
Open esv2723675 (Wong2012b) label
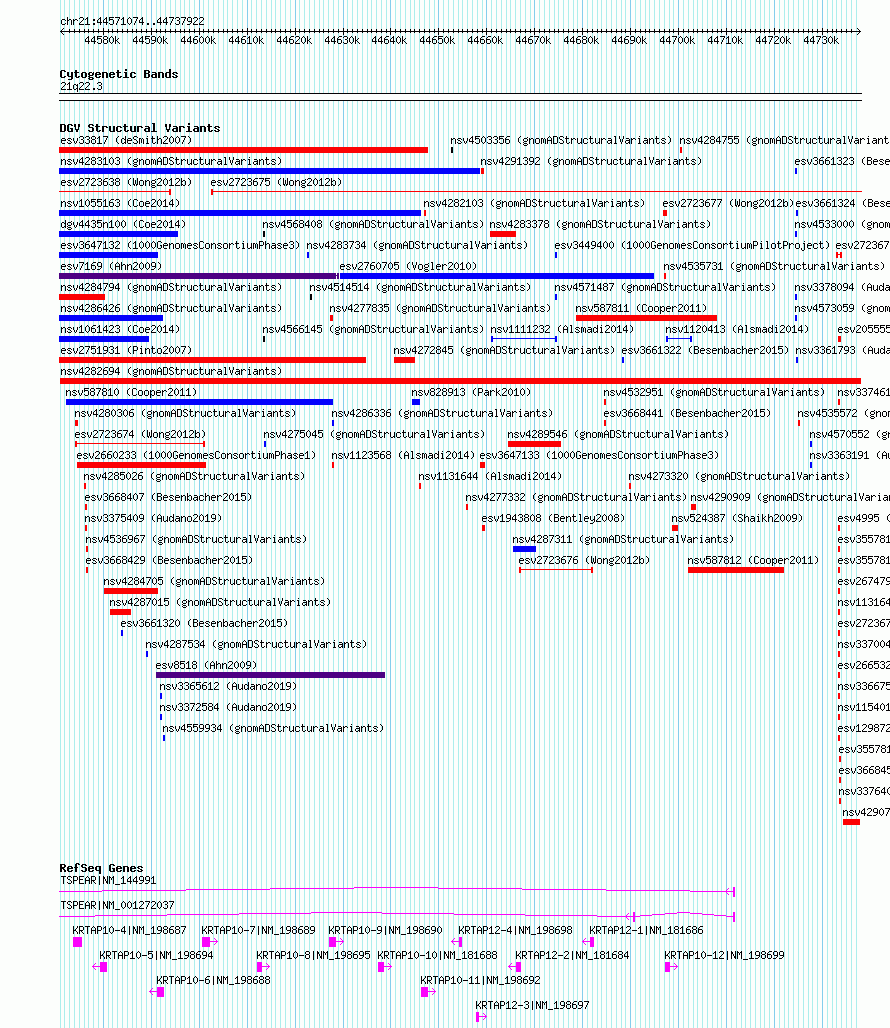277,182
